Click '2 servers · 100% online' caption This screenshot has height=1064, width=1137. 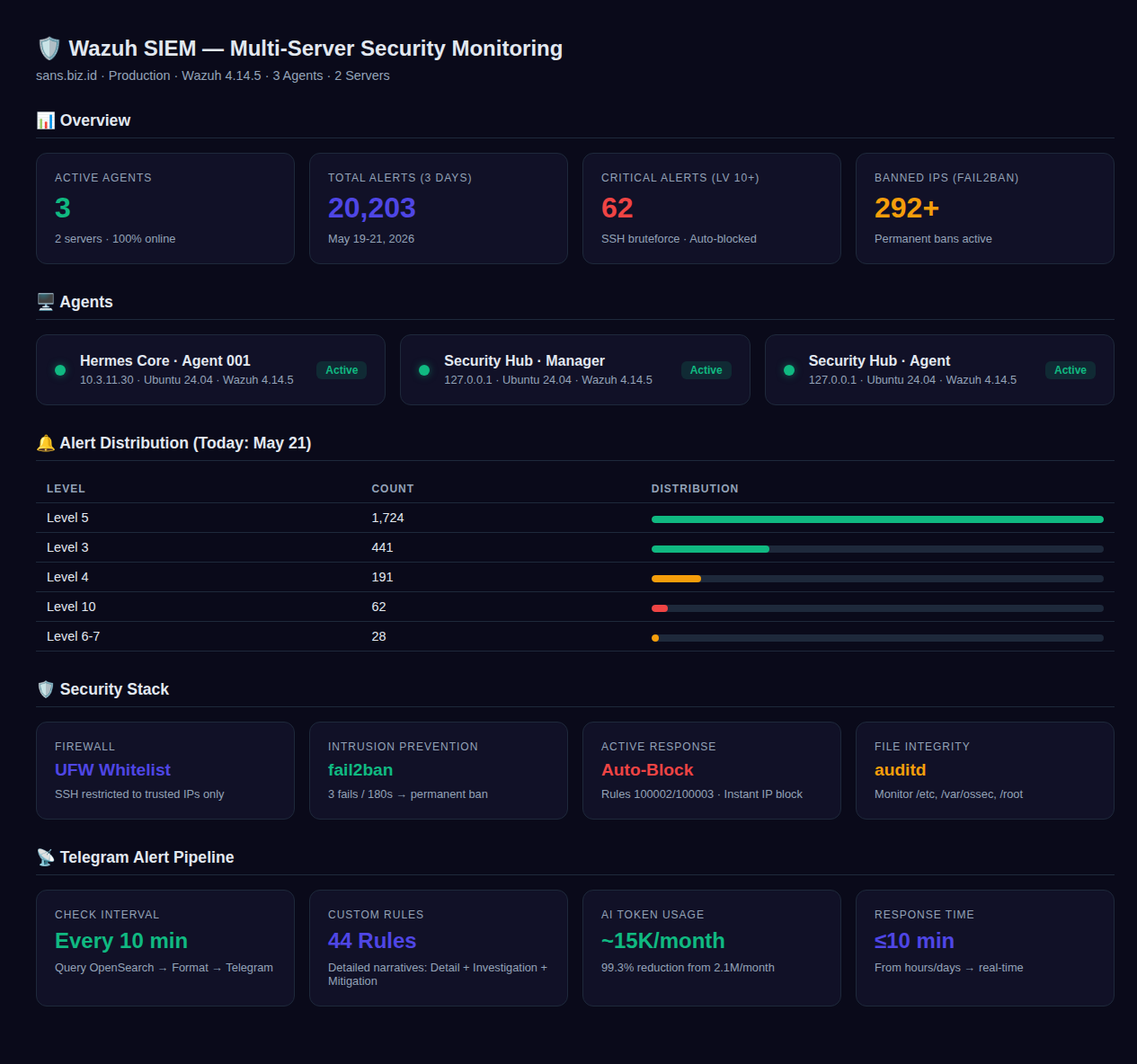pos(115,239)
